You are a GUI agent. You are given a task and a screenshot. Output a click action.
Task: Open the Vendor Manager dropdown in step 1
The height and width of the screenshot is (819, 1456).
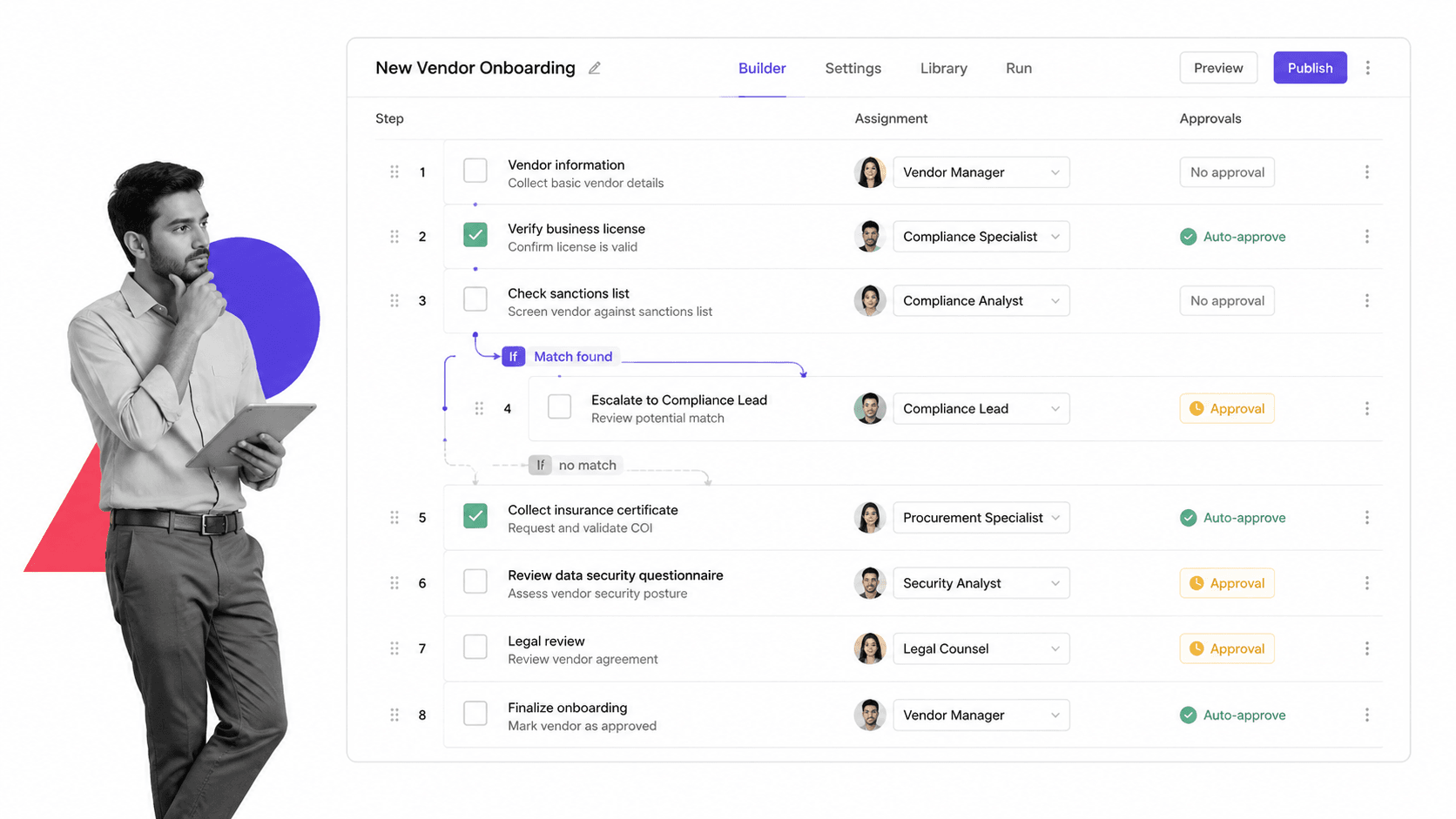(x=981, y=172)
